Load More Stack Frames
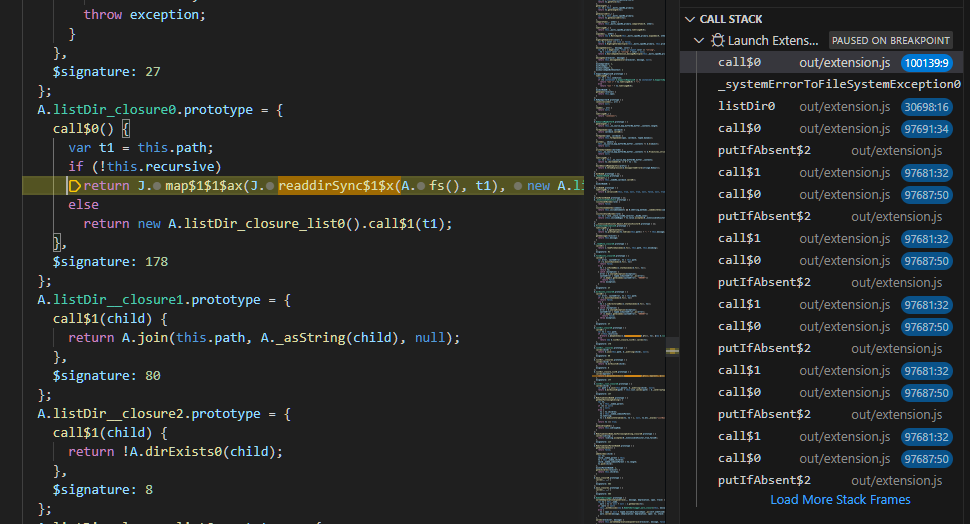The image size is (970, 524). point(840,499)
